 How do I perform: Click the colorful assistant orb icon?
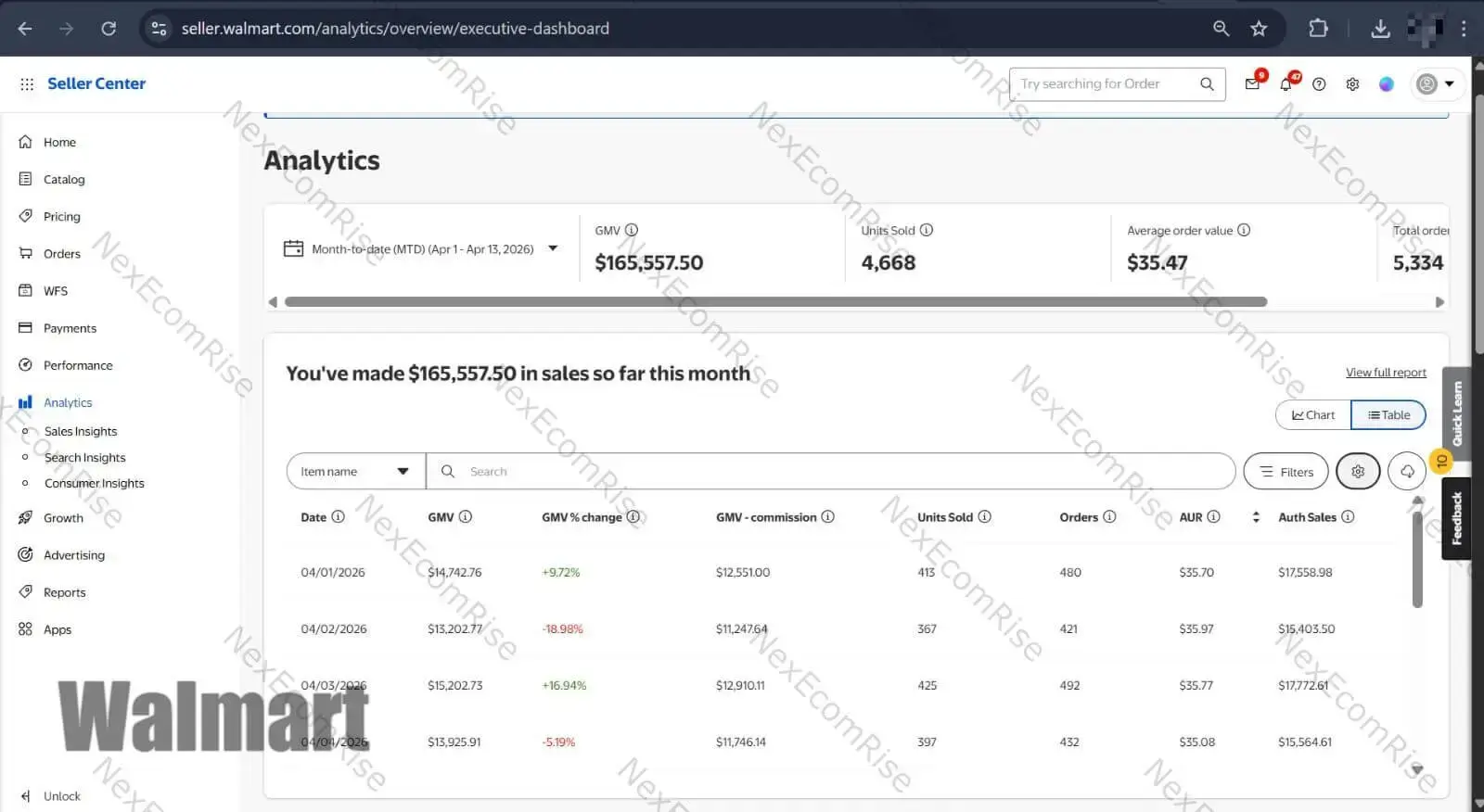coord(1386,84)
